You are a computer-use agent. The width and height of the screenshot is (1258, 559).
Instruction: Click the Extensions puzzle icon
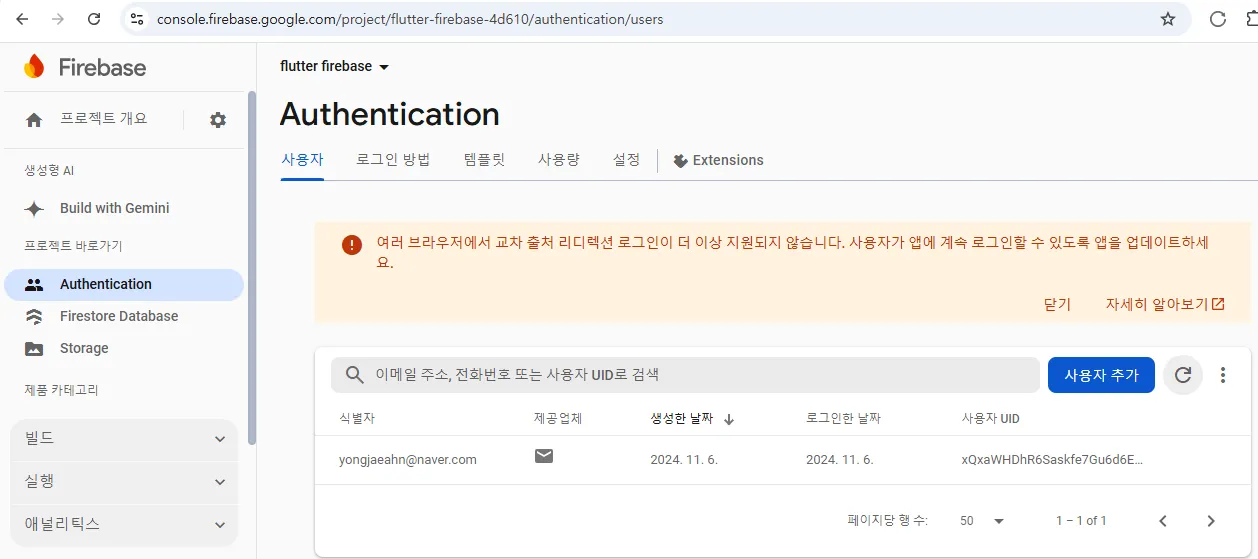coord(680,160)
